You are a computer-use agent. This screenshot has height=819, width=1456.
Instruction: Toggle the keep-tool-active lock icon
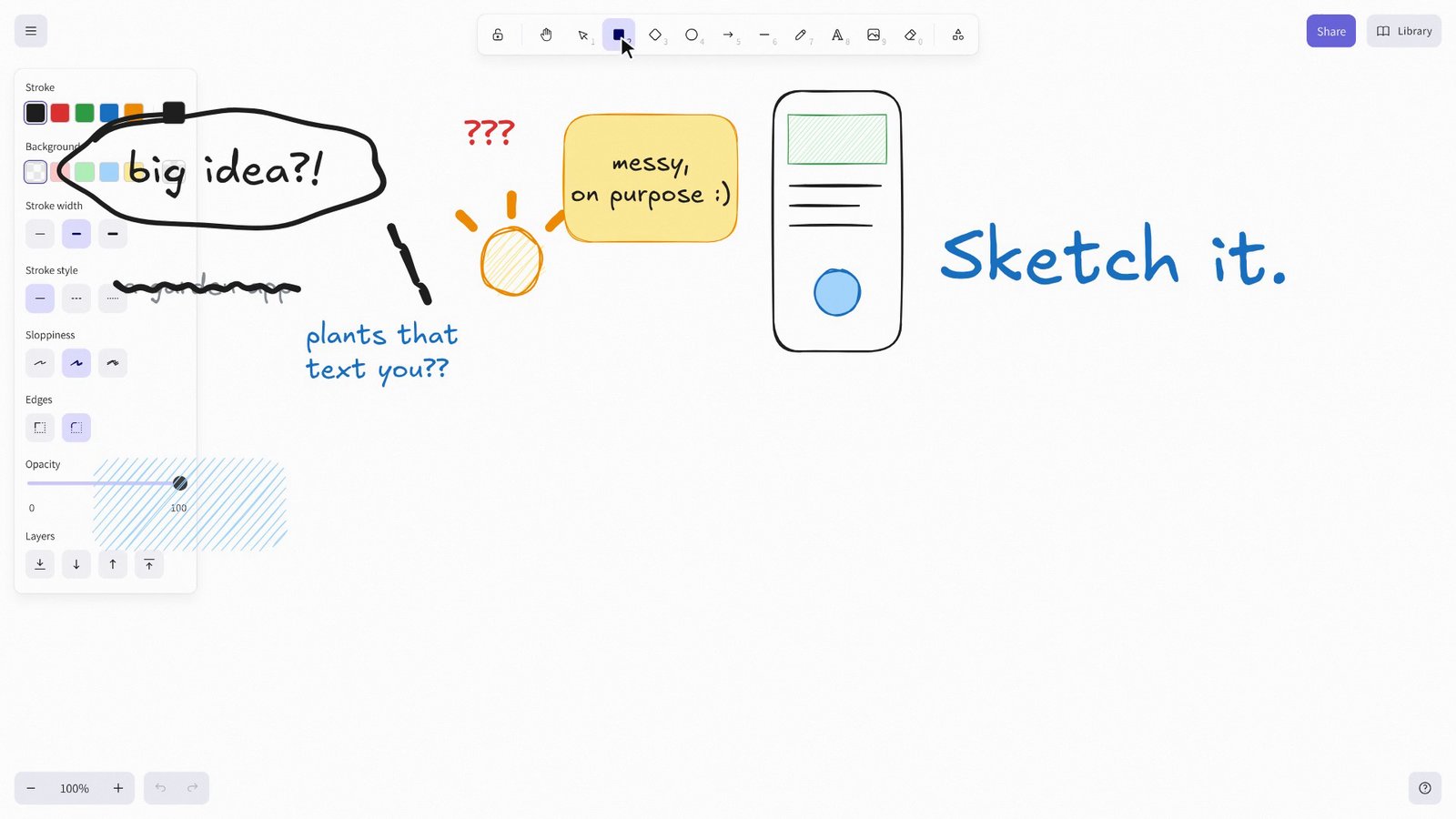tap(498, 35)
